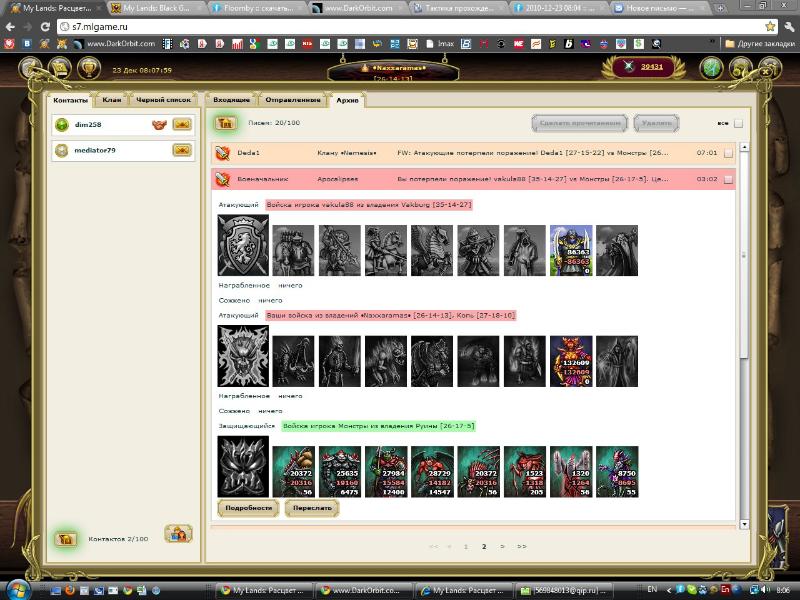
Task: Click the rating number 39431
Action: (652, 67)
